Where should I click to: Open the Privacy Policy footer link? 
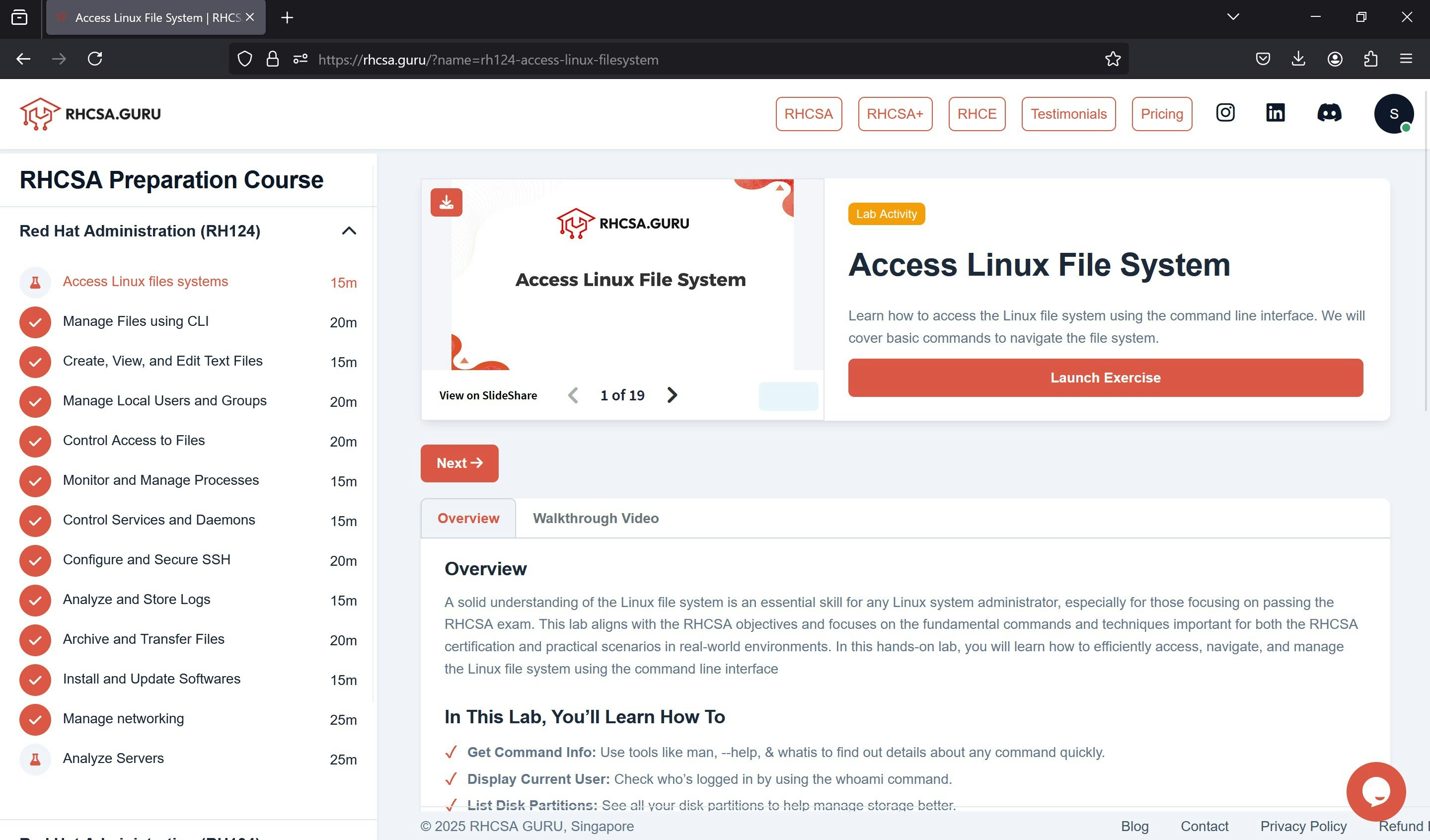pos(1303,826)
